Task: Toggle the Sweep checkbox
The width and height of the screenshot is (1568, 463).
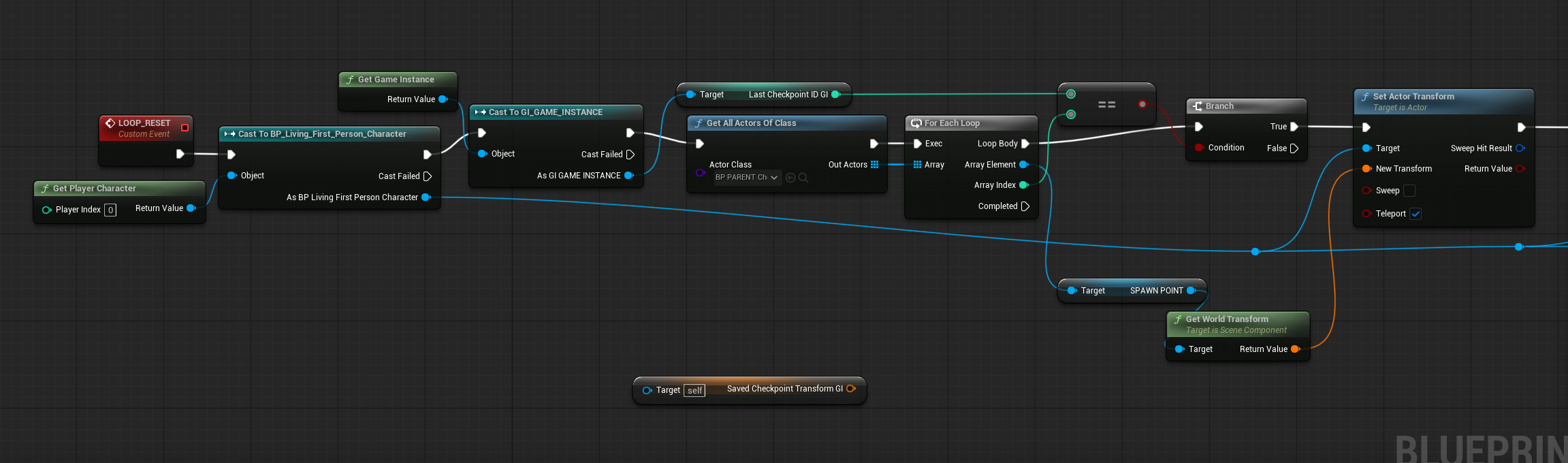Action: click(1409, 191)
